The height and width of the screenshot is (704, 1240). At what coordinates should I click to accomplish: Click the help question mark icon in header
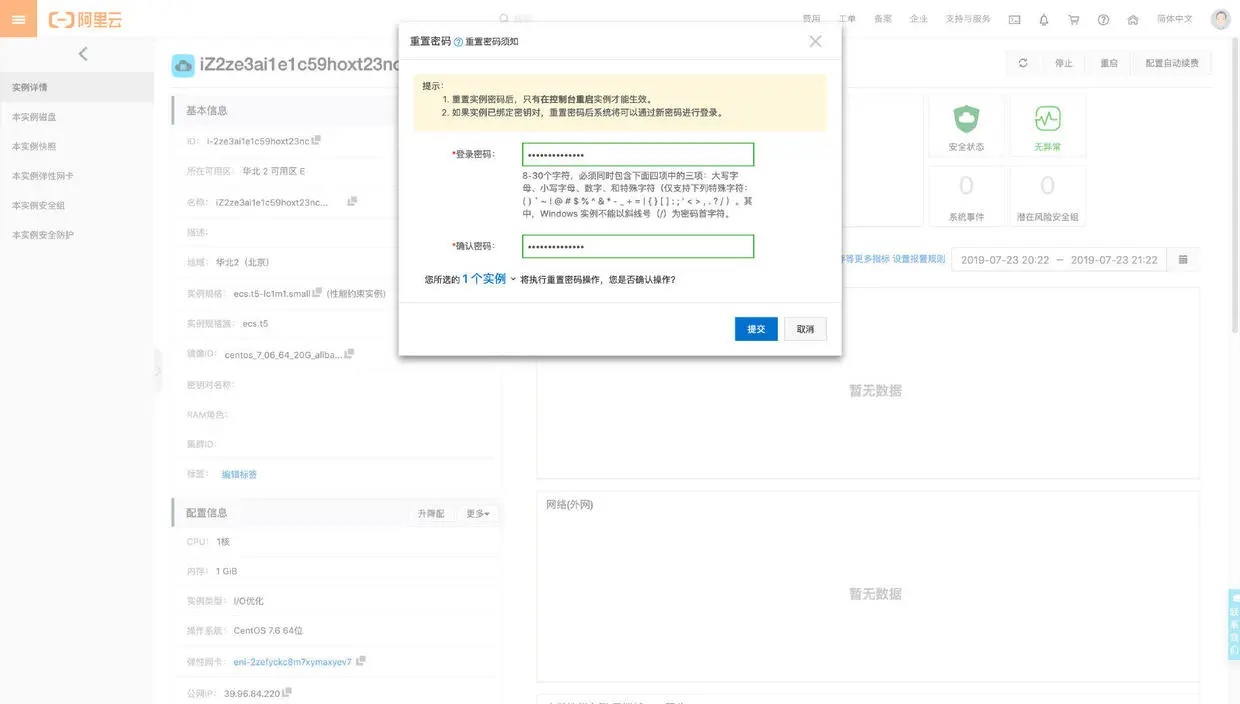click(x=1103, y=19)
